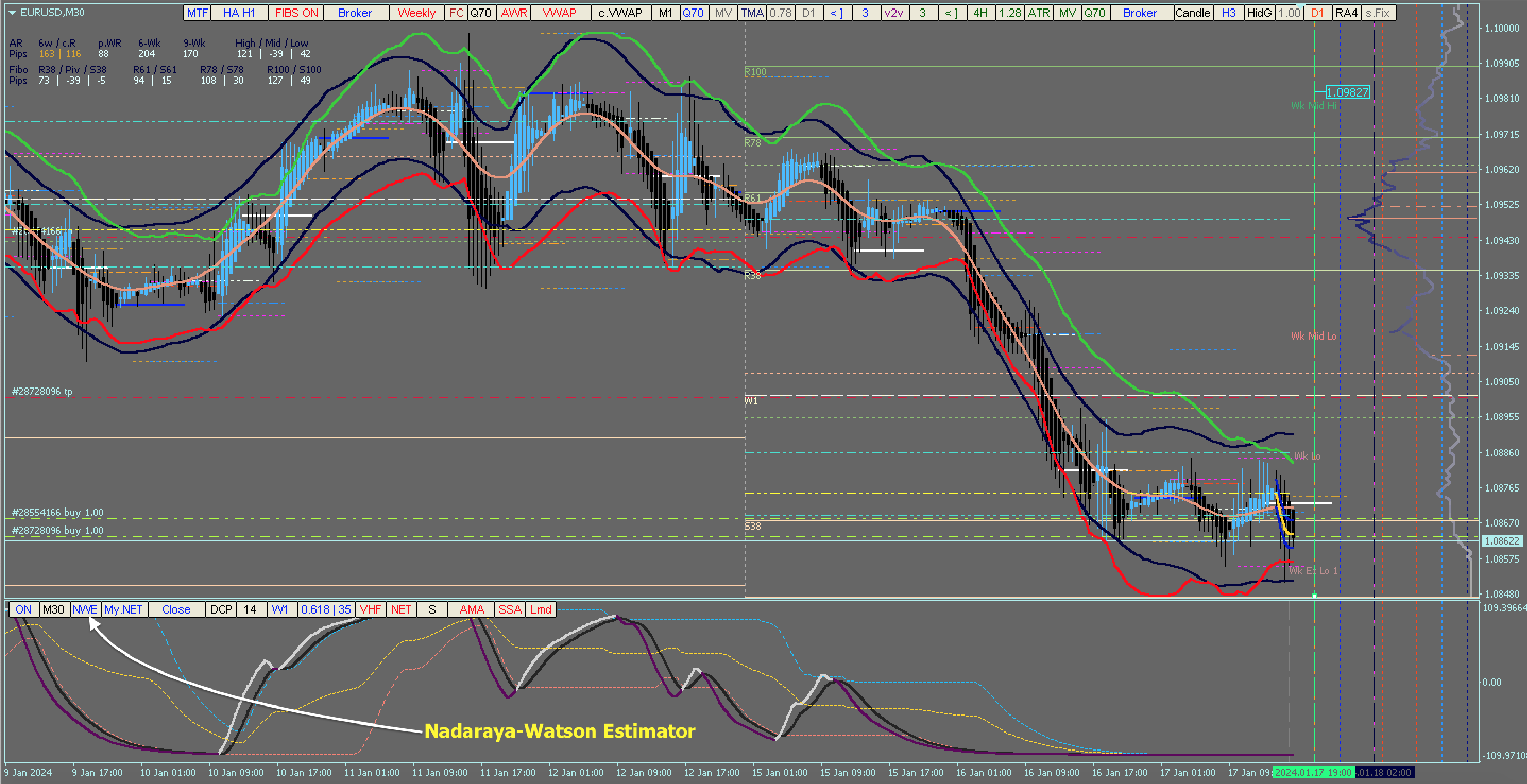The width and height of the screenshot is (1527, 784).
Task: Click the AWR range button
Action: [514, 13]
